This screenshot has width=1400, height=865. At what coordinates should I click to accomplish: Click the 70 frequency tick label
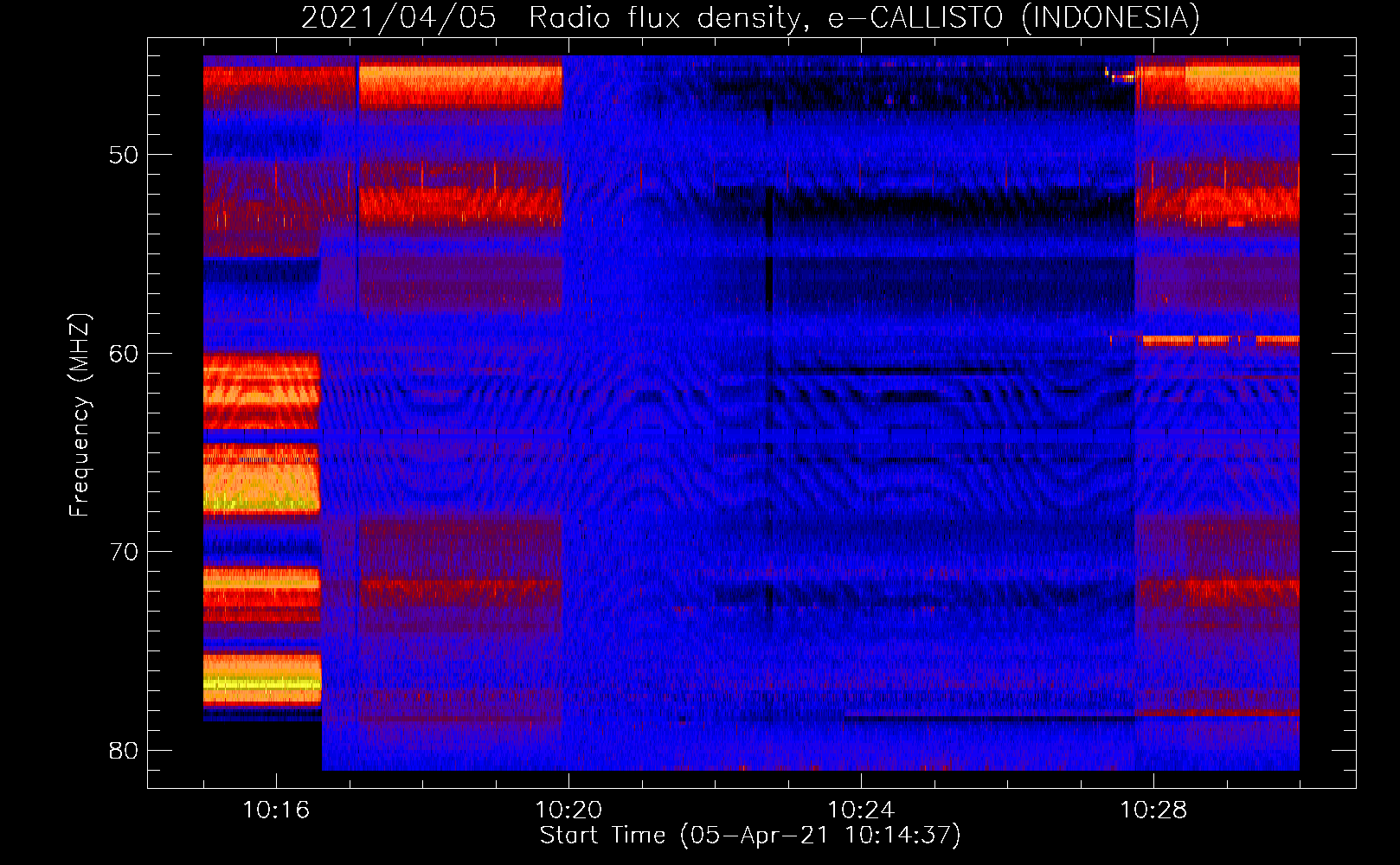(124, 552)
